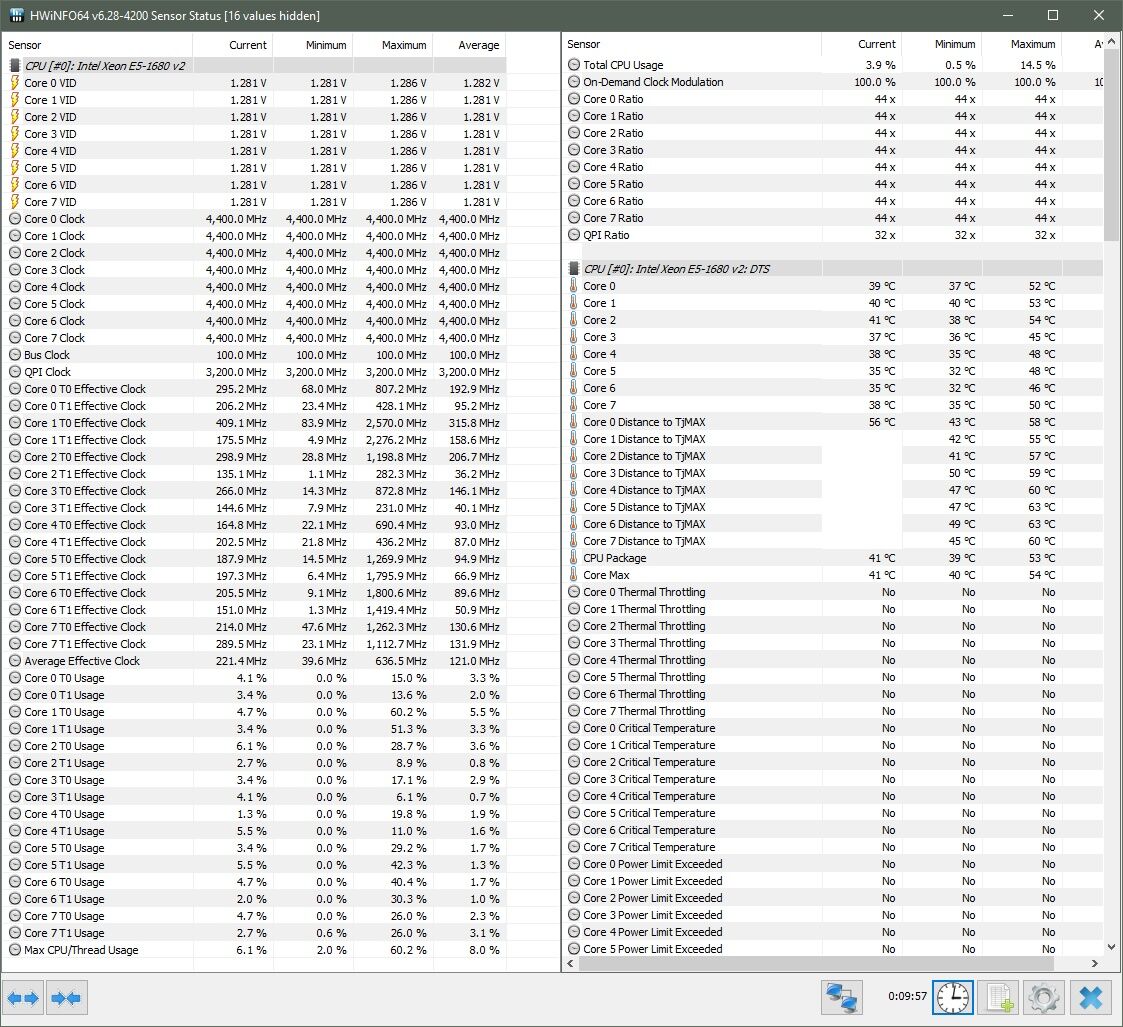The image size is (1123, 1027).
Task: Click the icon of Average Effective Clock
Action: 15,661
